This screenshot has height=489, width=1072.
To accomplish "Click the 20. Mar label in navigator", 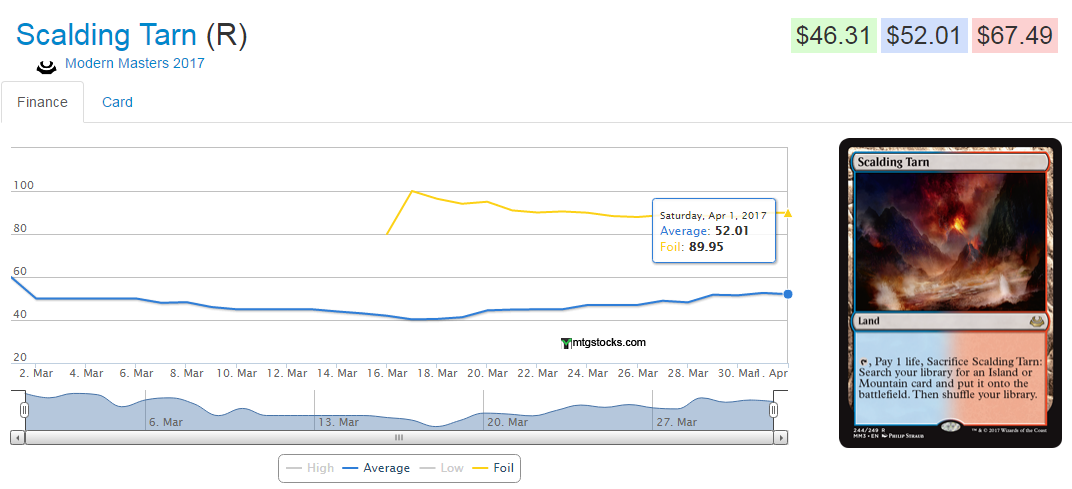I will coord(507,422).
